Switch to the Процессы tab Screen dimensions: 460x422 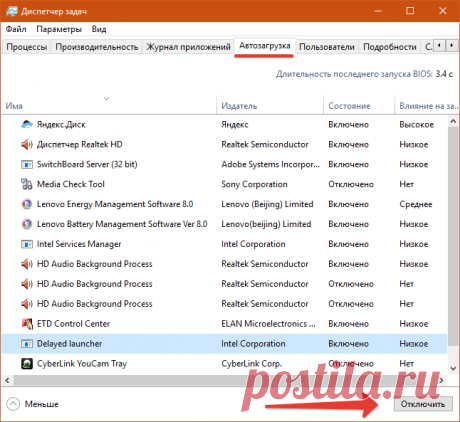pyautogui.click(x=27, y=47)
